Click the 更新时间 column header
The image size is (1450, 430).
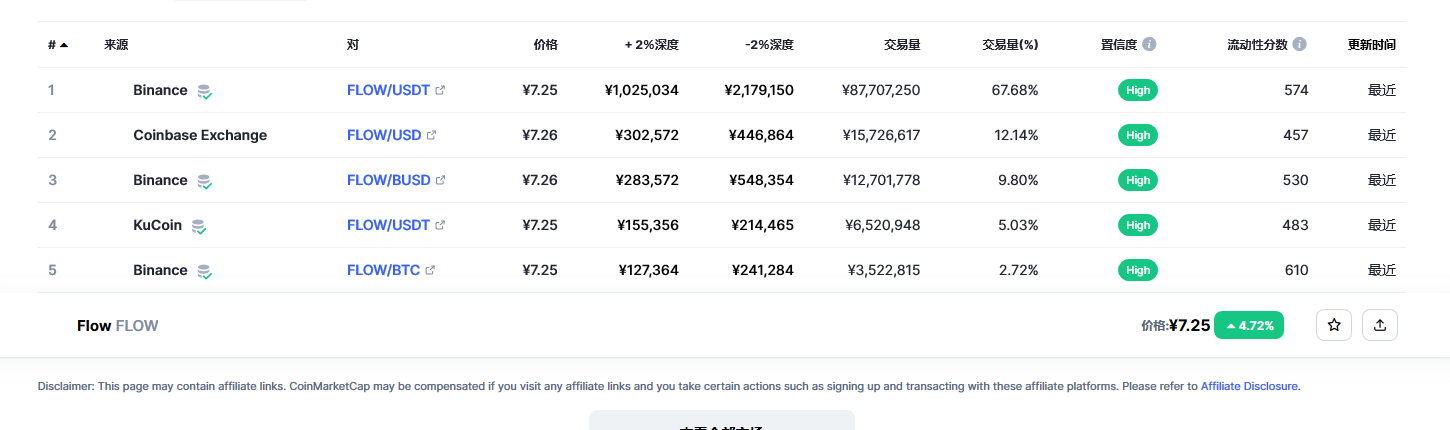tap(1371, 45)
